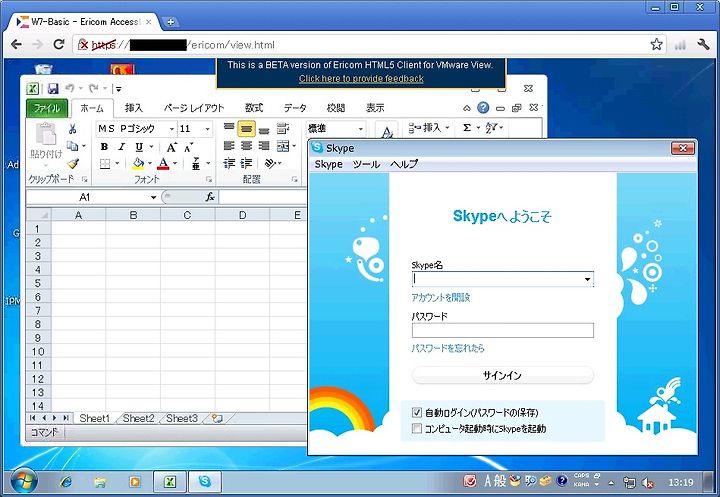
Task: Click the Undo arrow in Excel's toolbar
Action: [x=69, y=88]
